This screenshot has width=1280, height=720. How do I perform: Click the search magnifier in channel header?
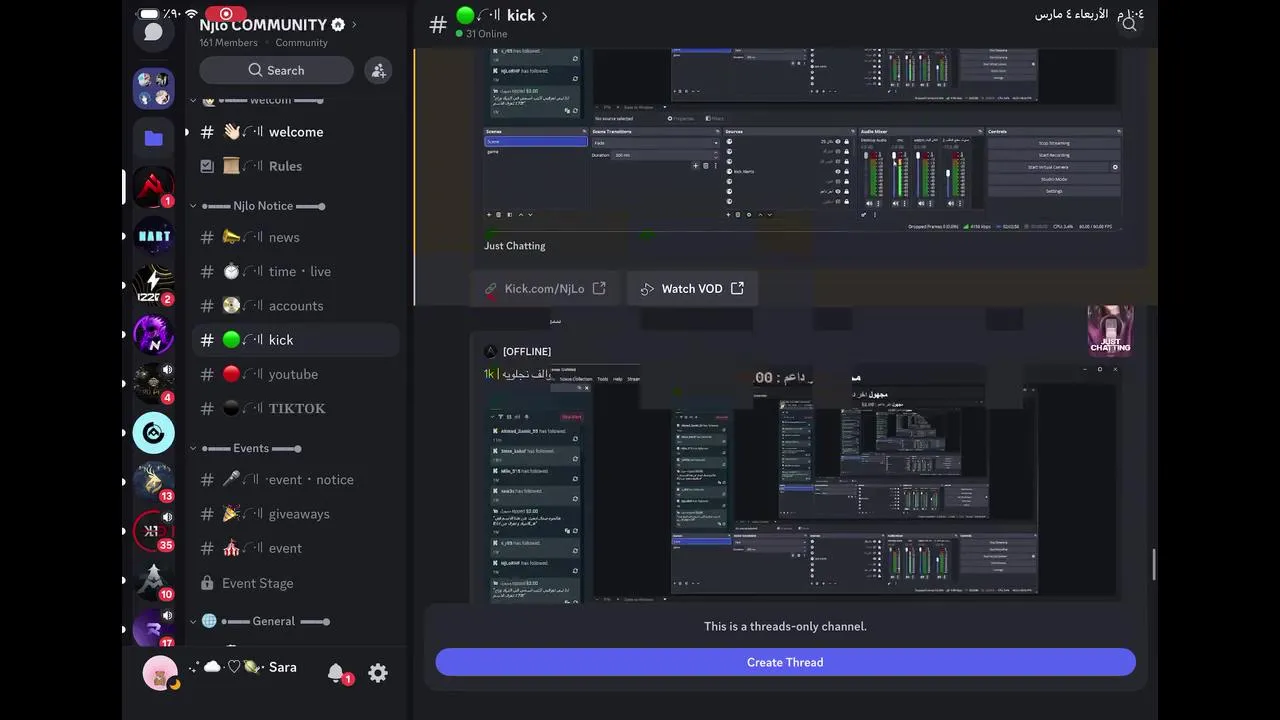click(1129, 24)
